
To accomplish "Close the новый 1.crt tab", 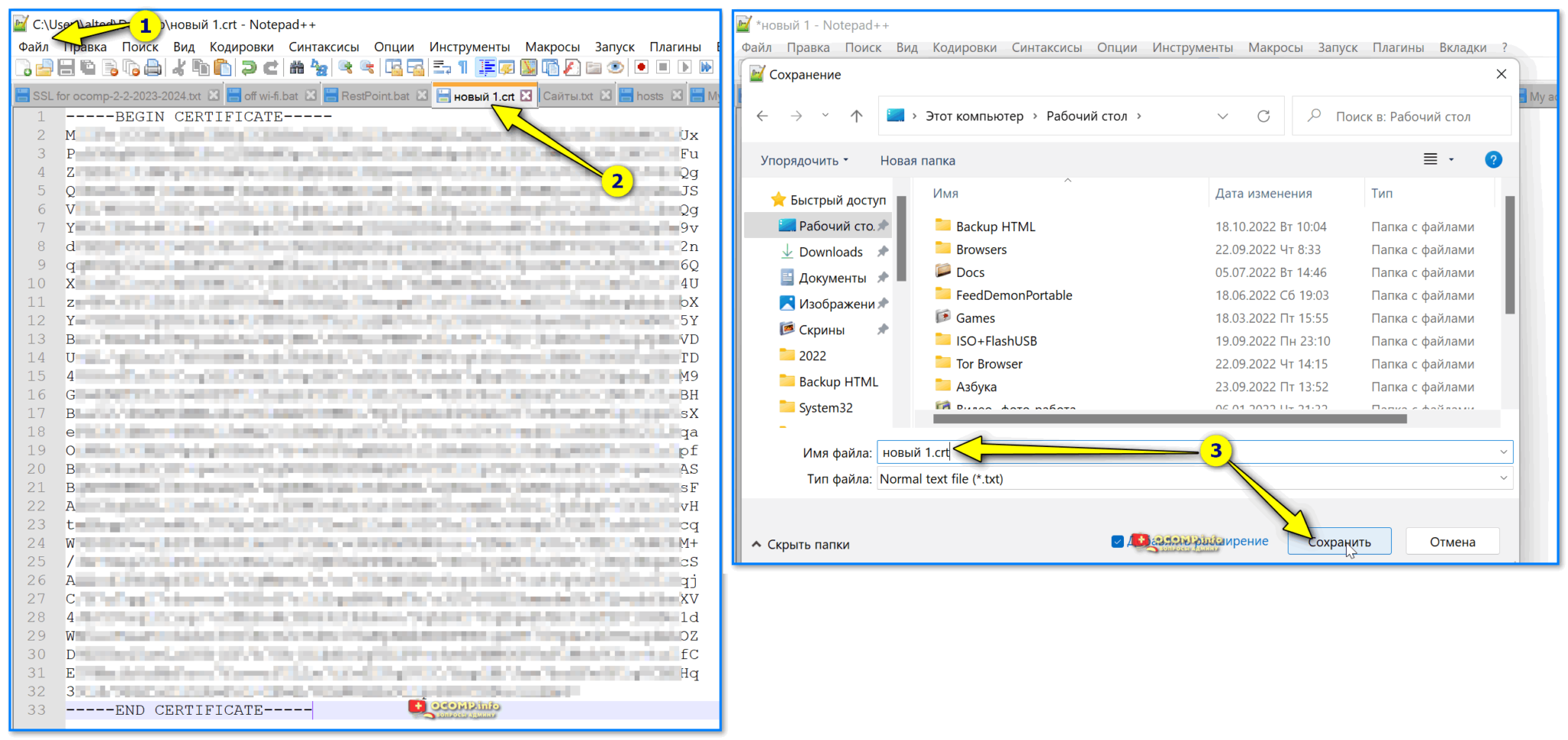I will pos(526,96).
